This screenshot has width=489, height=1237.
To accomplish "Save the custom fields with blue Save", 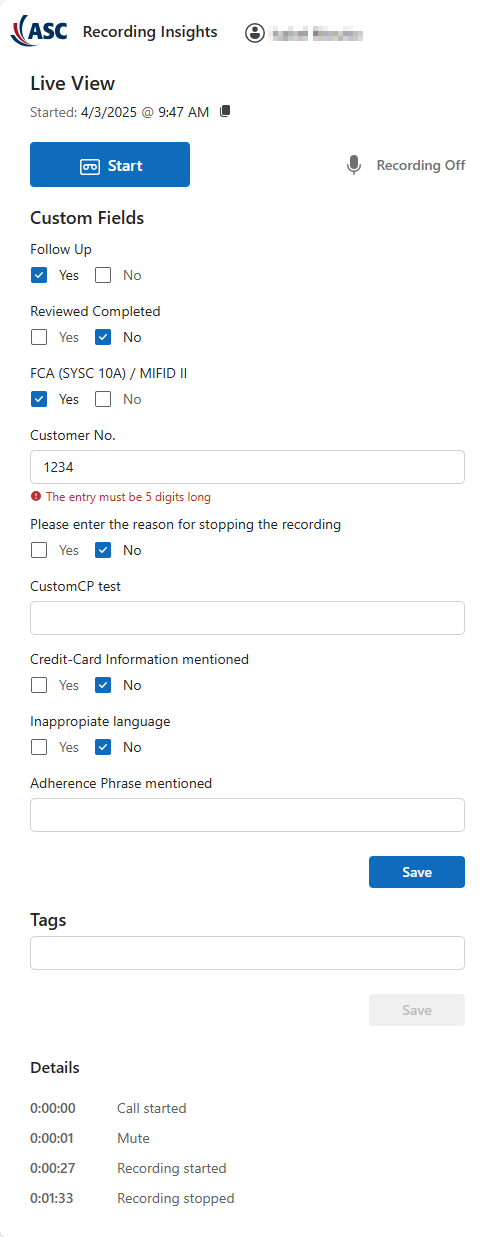I will click(x=417, y=872).
